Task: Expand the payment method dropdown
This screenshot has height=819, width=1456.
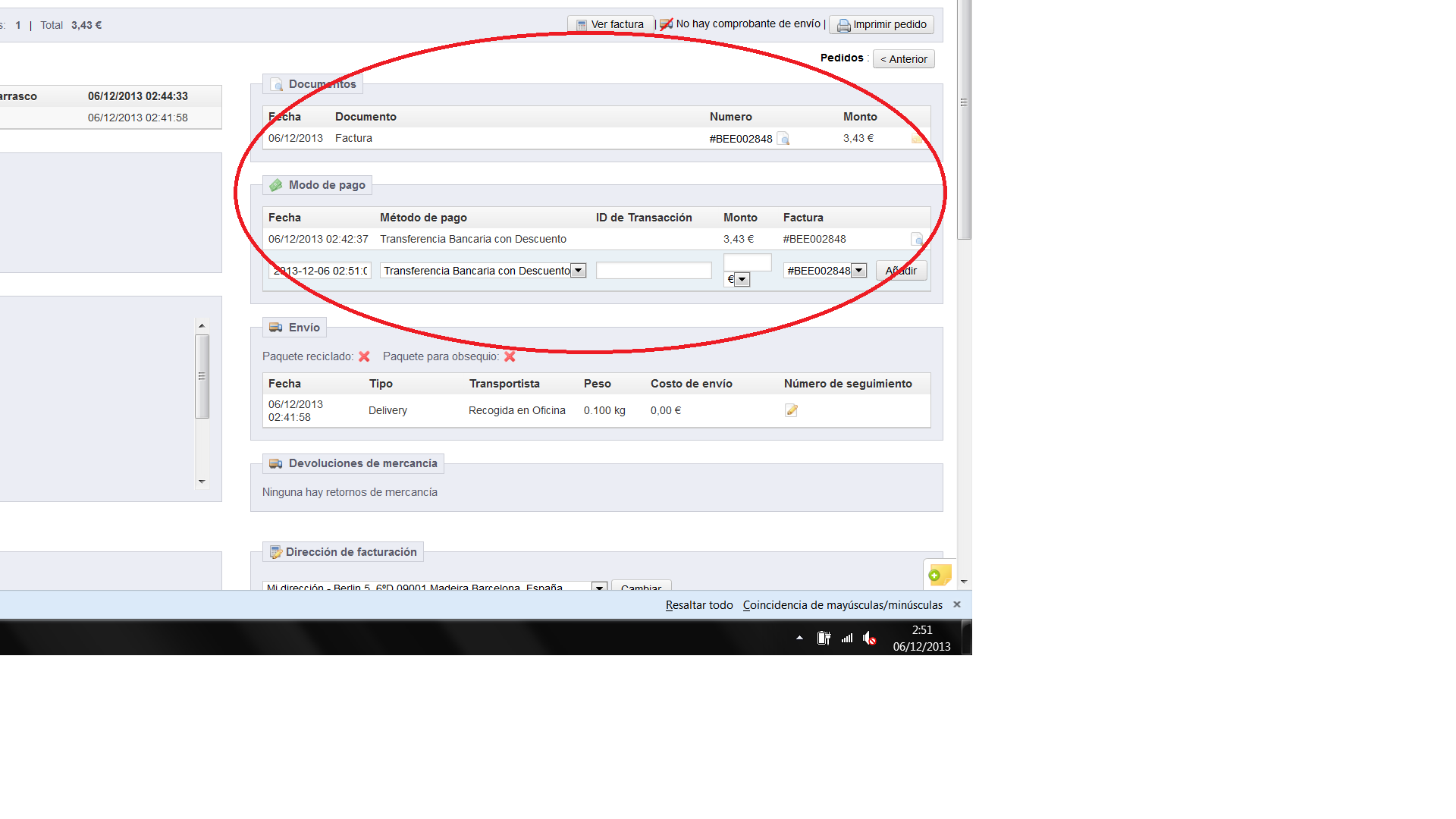Action: 578,271
